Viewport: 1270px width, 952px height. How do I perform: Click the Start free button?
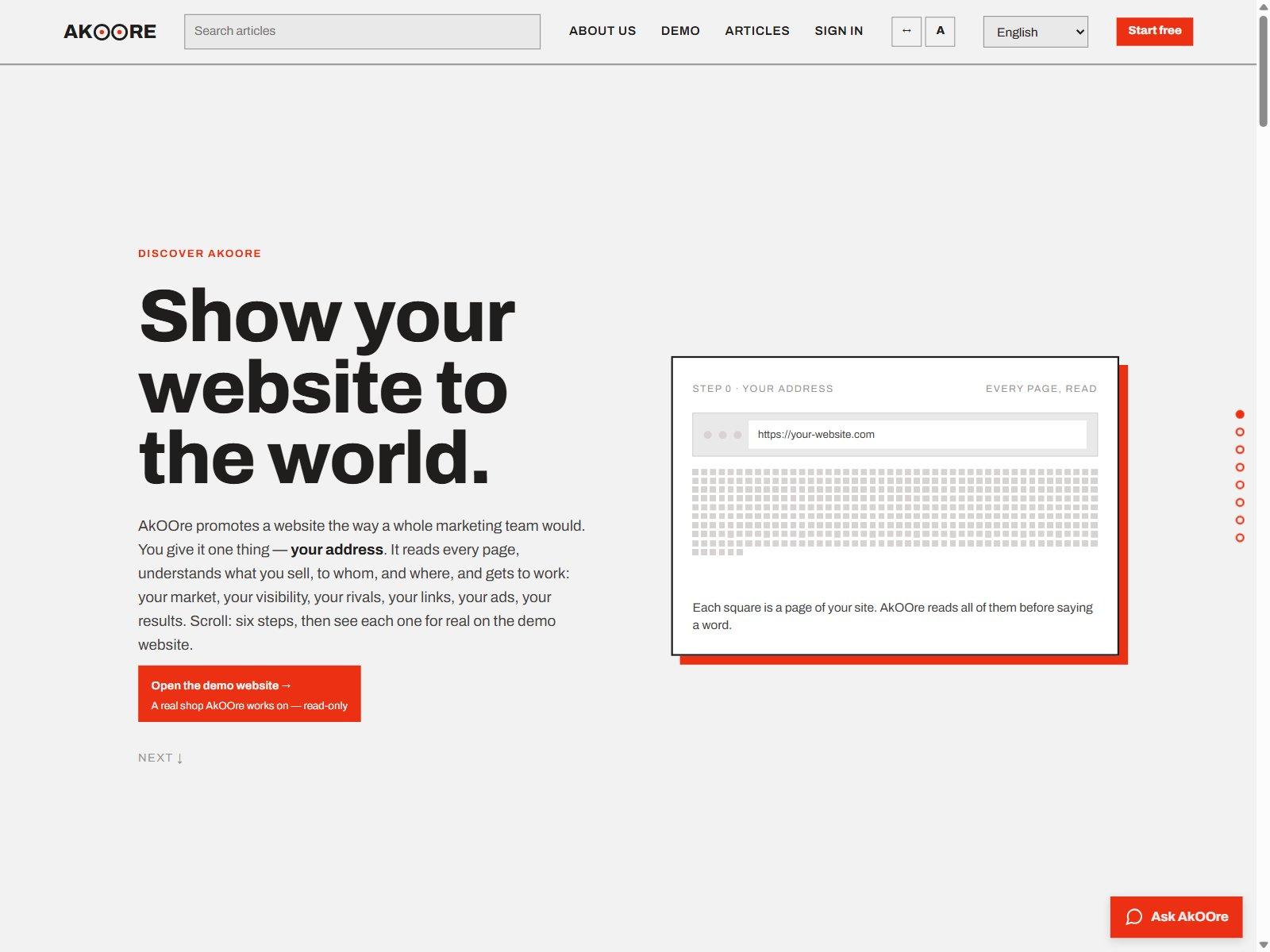(1154, 32)
